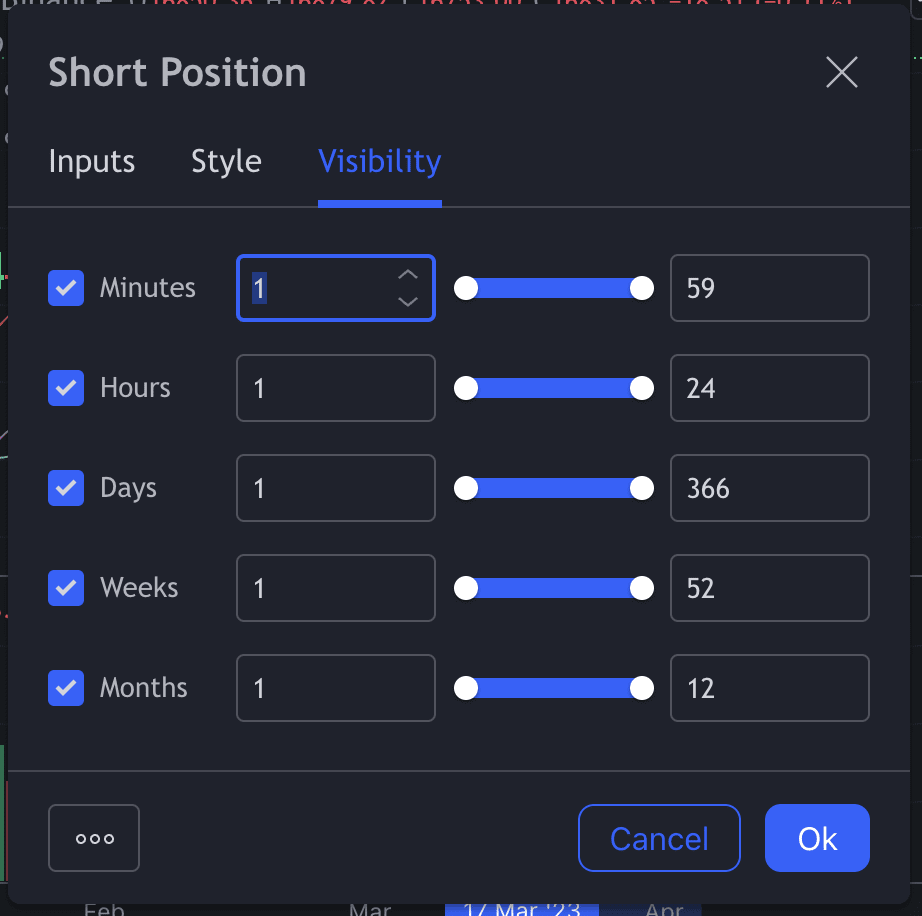
Task: Uncheck the Minutes visibility checkbox
Action: pyautogui.click(x=66, y=288)
